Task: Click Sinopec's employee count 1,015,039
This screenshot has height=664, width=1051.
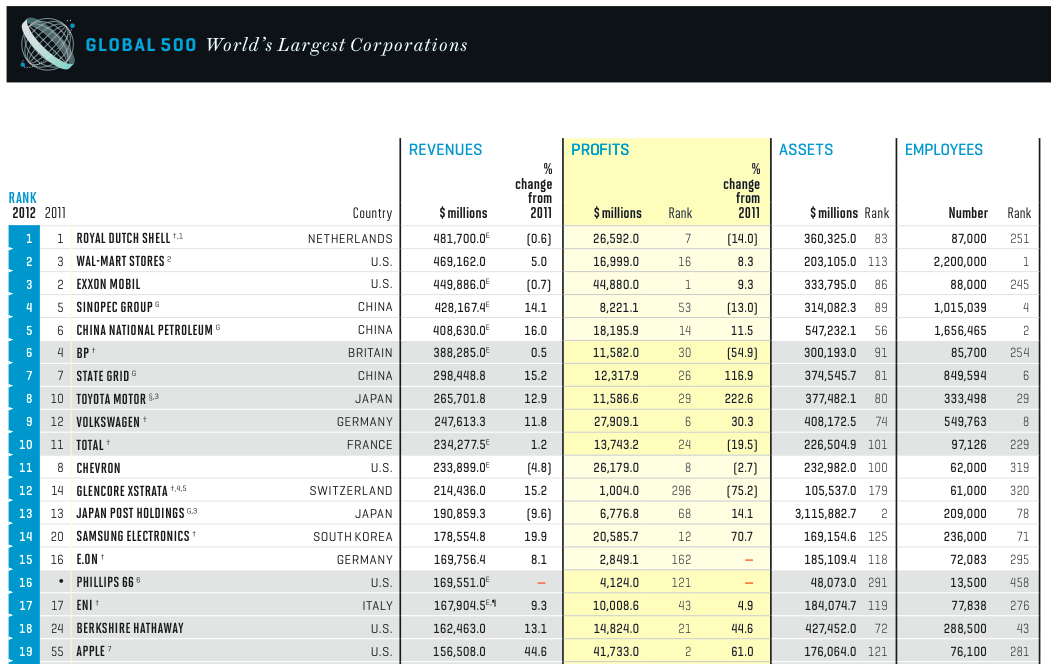Action: click(960, 308)
